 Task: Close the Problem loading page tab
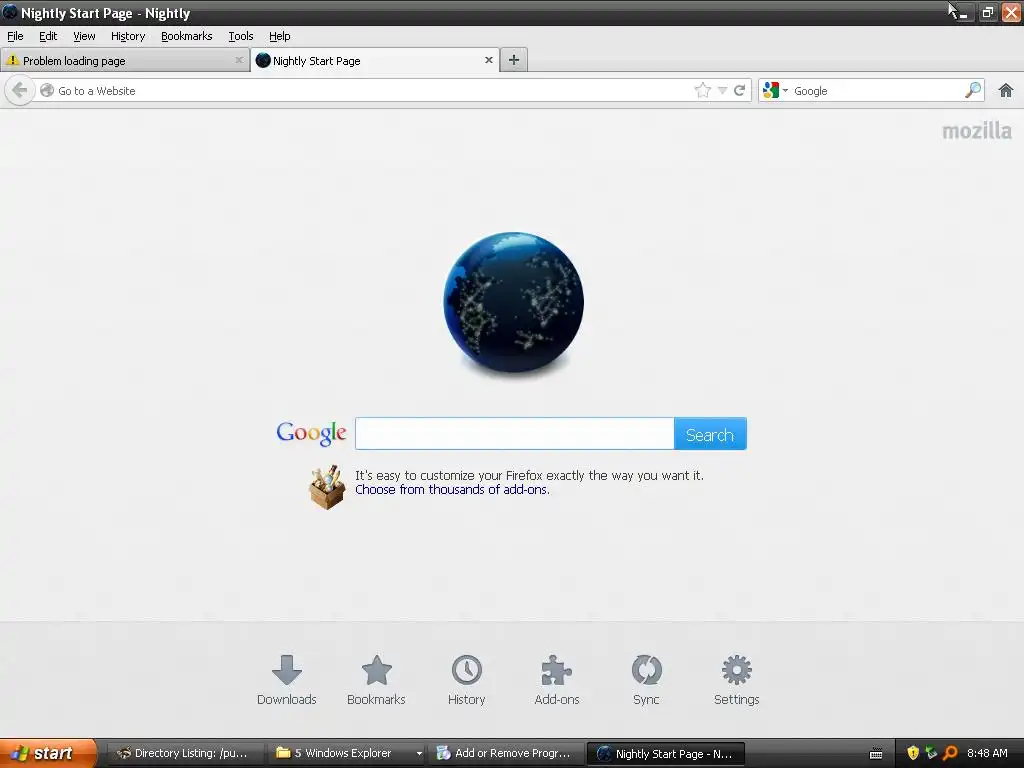click(239, 60)
